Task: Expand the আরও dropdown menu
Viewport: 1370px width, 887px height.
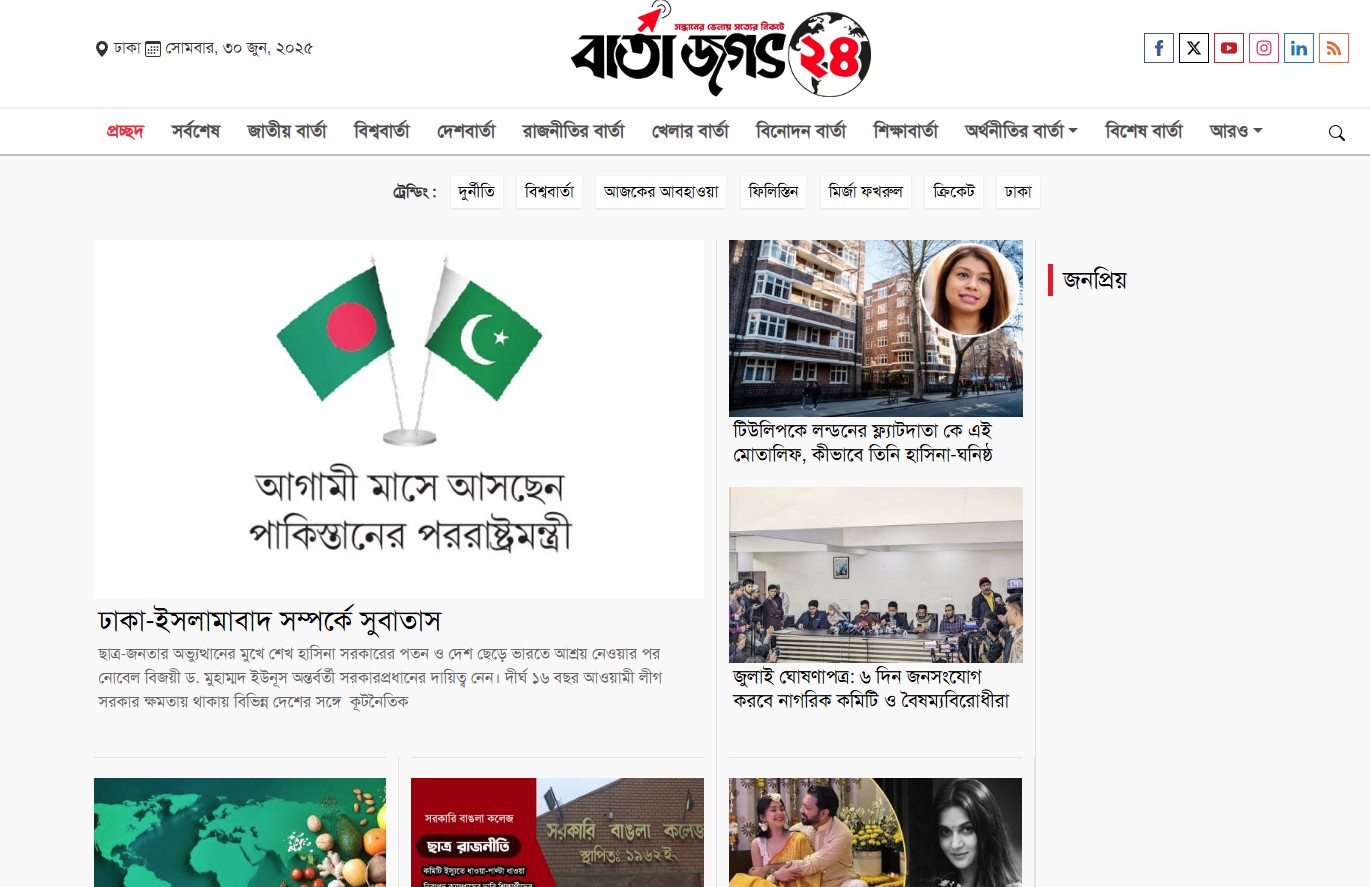Action: coord(1236,131)
